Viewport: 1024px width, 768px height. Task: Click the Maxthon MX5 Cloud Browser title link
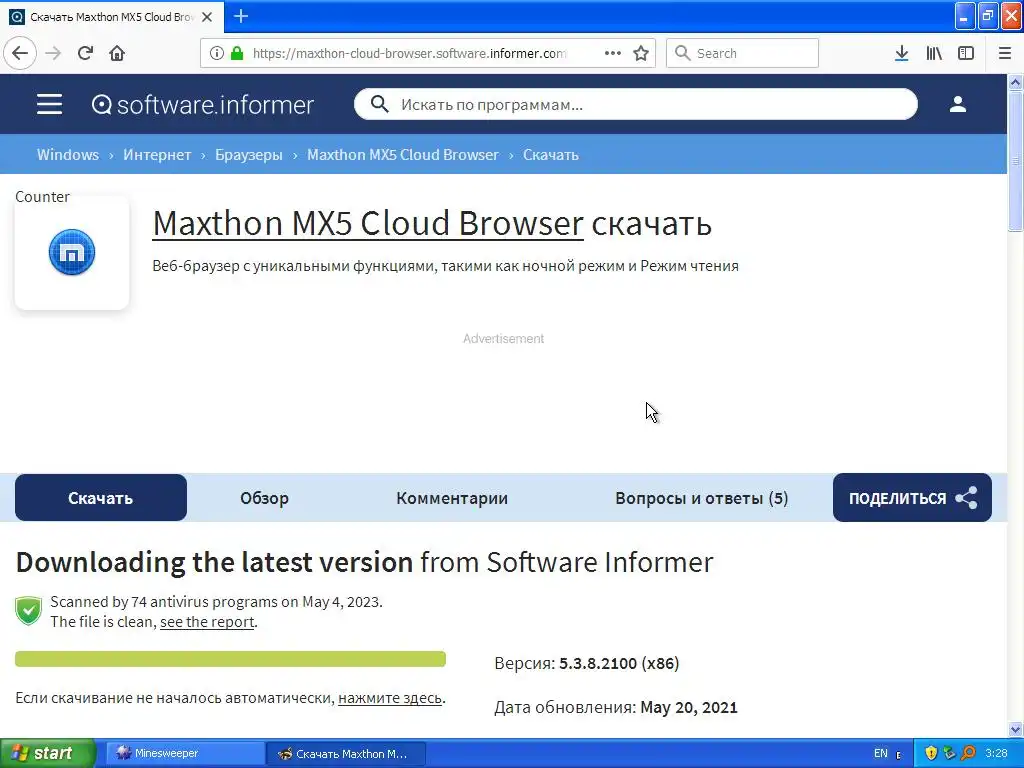(368, 223)
